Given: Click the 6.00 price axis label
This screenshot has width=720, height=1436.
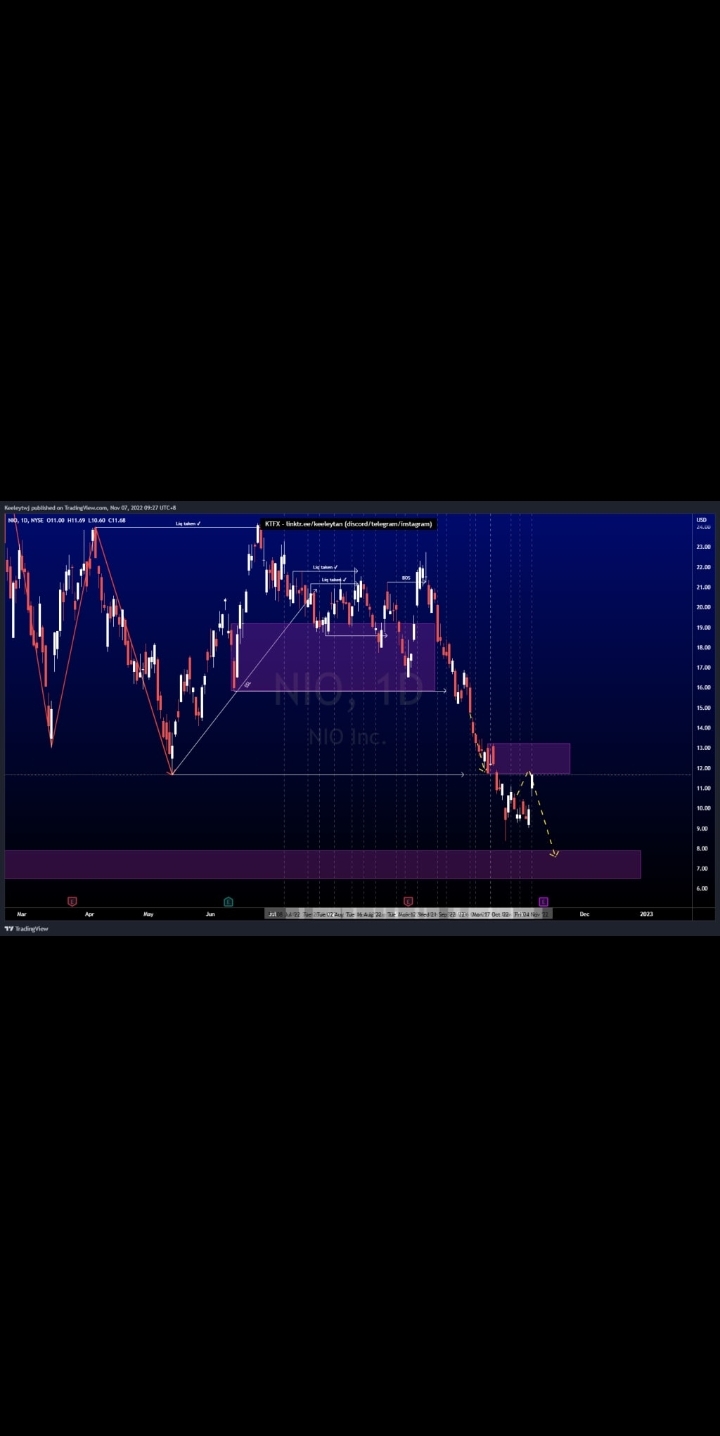Looking at the screenshot, I should point(703,888).
